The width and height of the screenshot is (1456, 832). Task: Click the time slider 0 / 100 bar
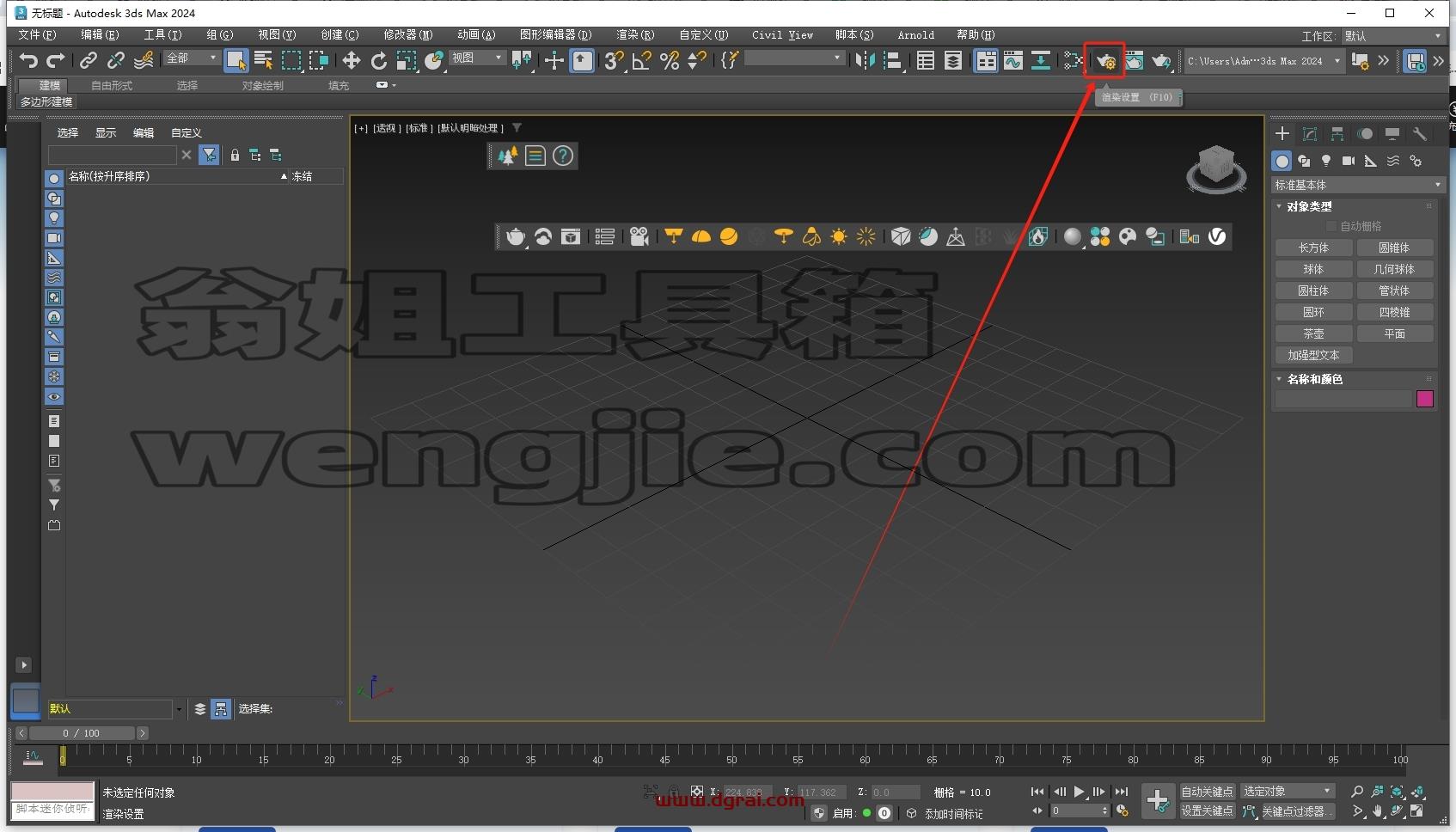(x=82, y=733)
